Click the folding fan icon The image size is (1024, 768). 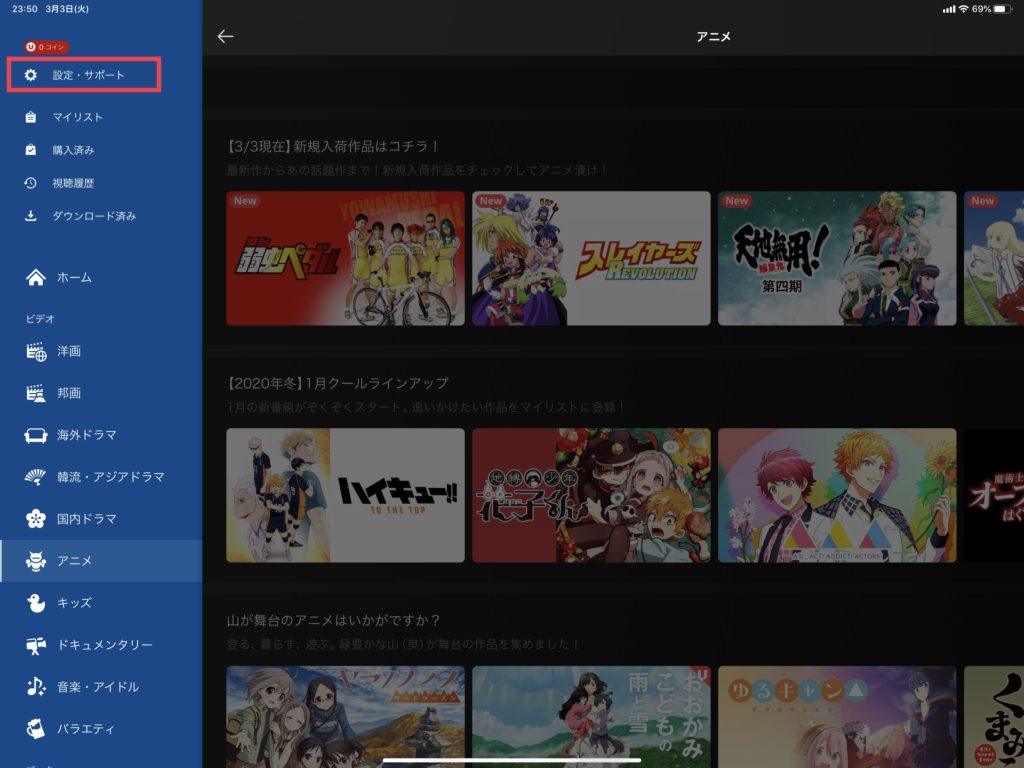35,477
